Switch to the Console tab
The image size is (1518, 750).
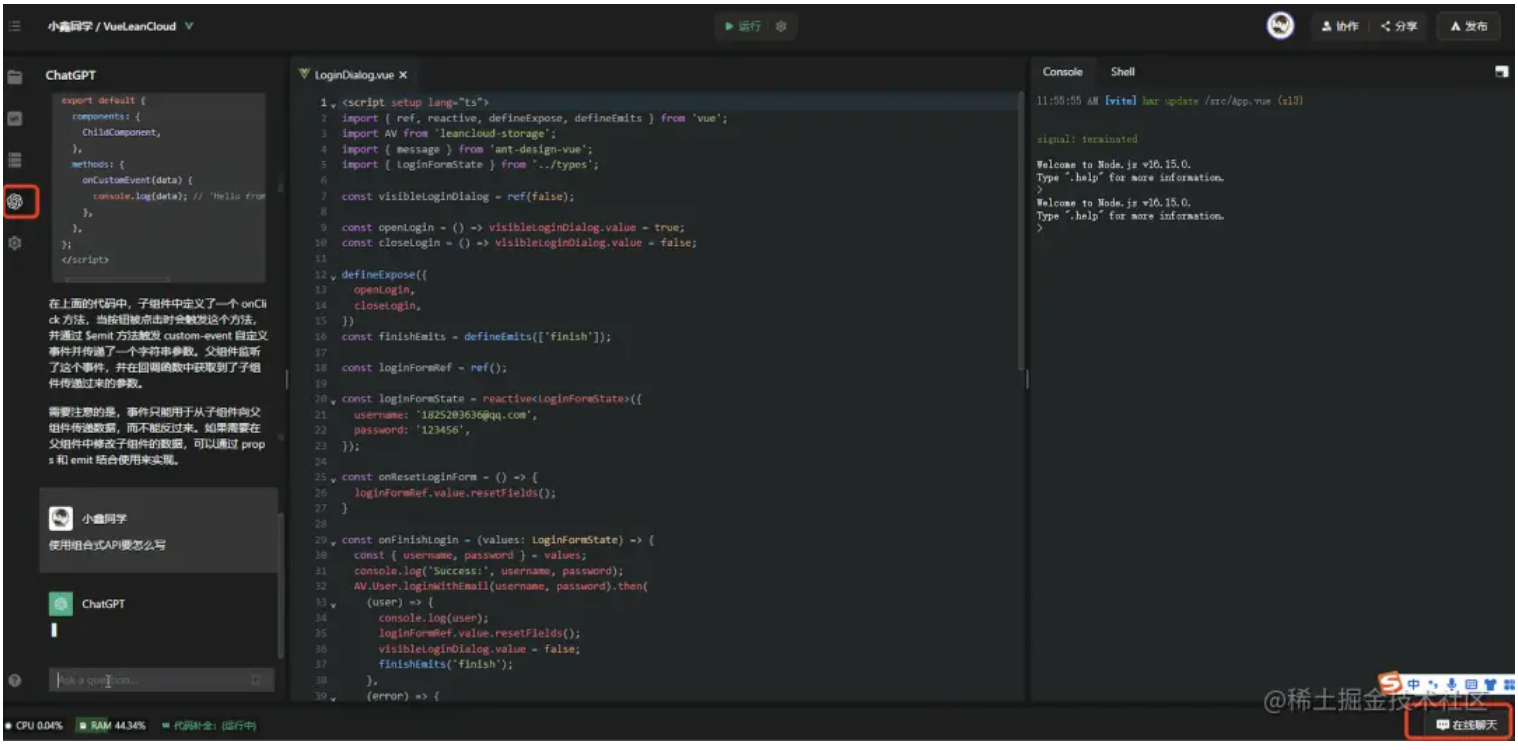[x=1062, y=72]
